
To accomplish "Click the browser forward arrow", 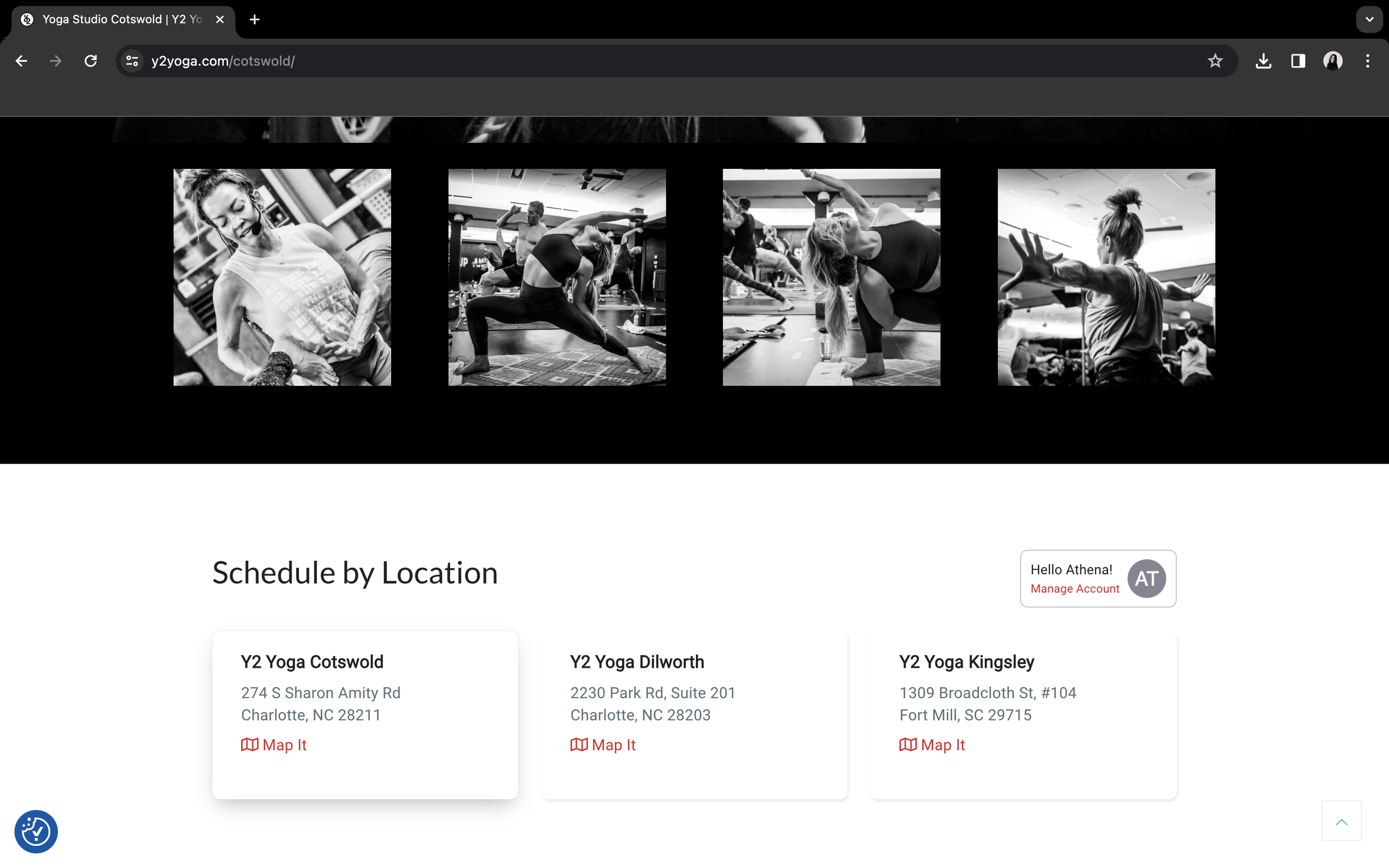I will click(56, 61).
